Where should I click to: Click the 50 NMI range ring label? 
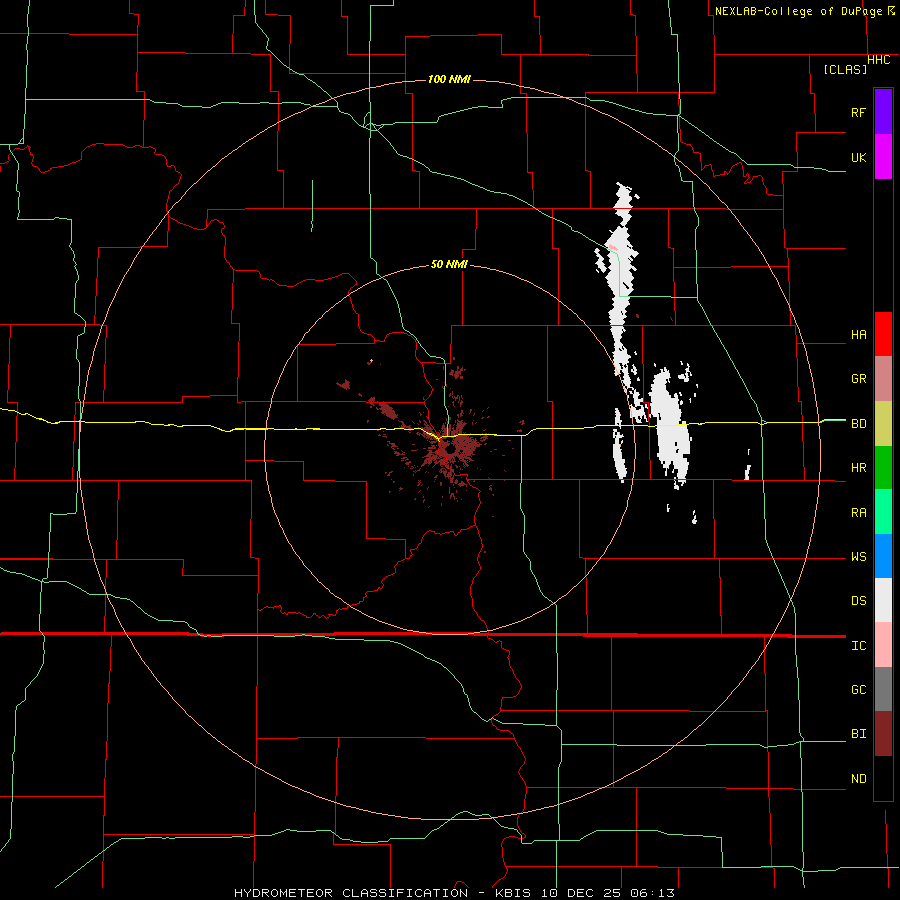tap(449, 264)
